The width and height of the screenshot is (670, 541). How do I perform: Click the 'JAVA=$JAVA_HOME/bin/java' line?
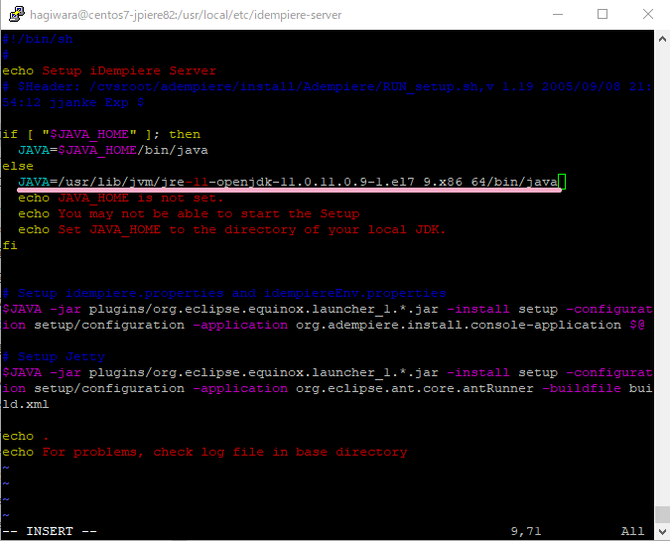113,150
